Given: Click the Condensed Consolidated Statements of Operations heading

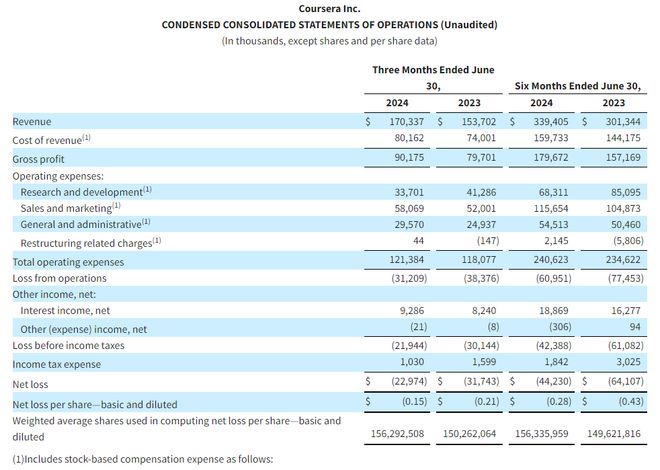Looking at the screenshot, I should 329,24.
